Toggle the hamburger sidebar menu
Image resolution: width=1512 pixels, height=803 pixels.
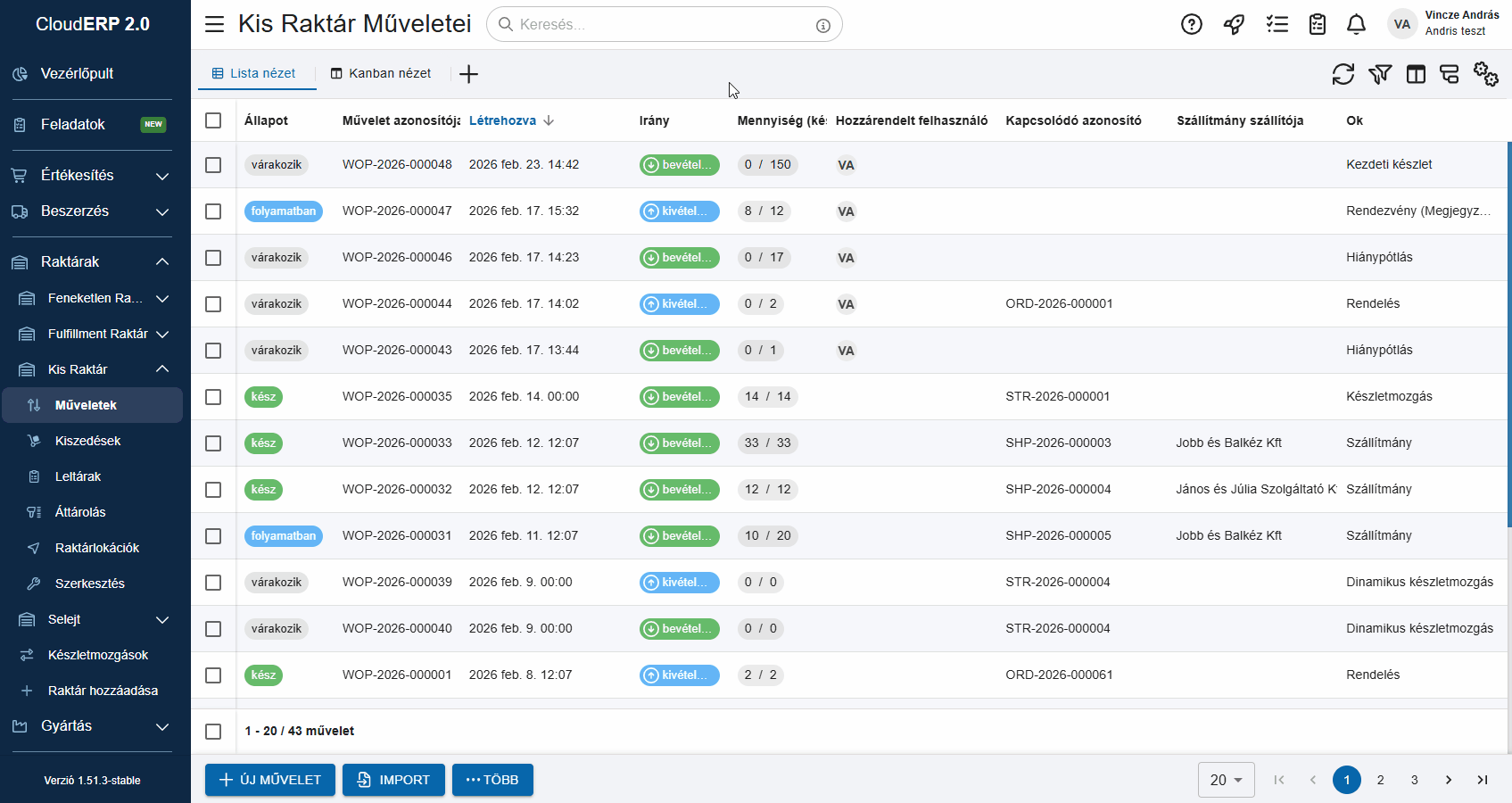[x=215, y=24]
